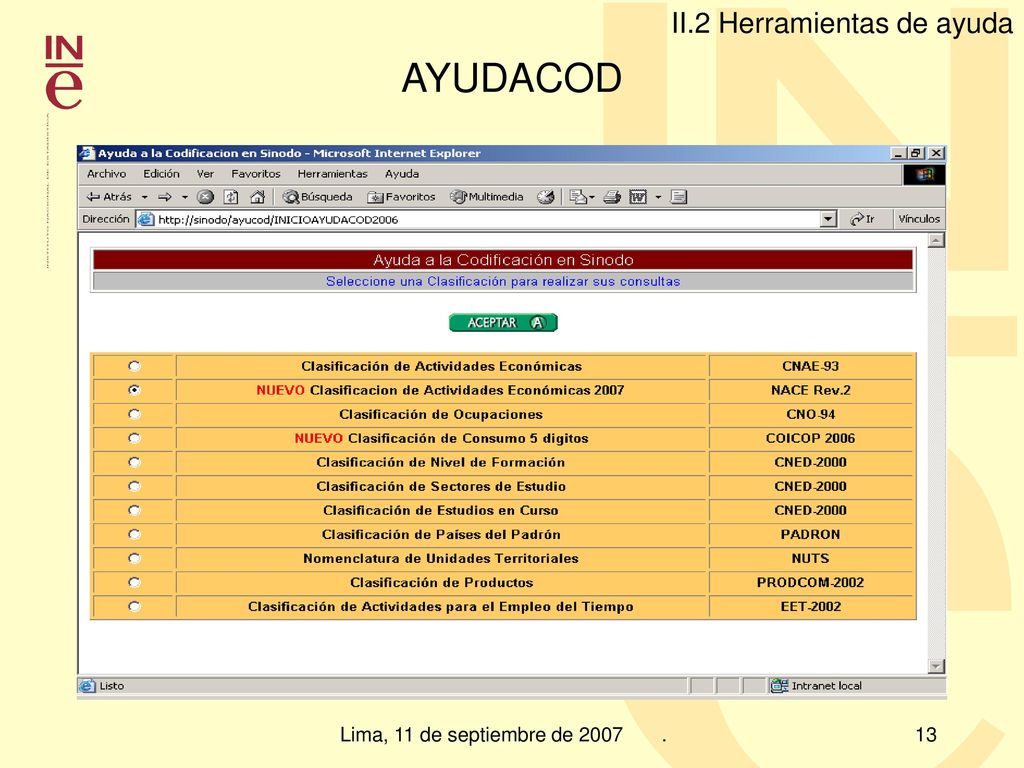Click the Internet Explorer title bar icon
The height and width of the screenshot is (768, 1024).
(x=87, y=153)
